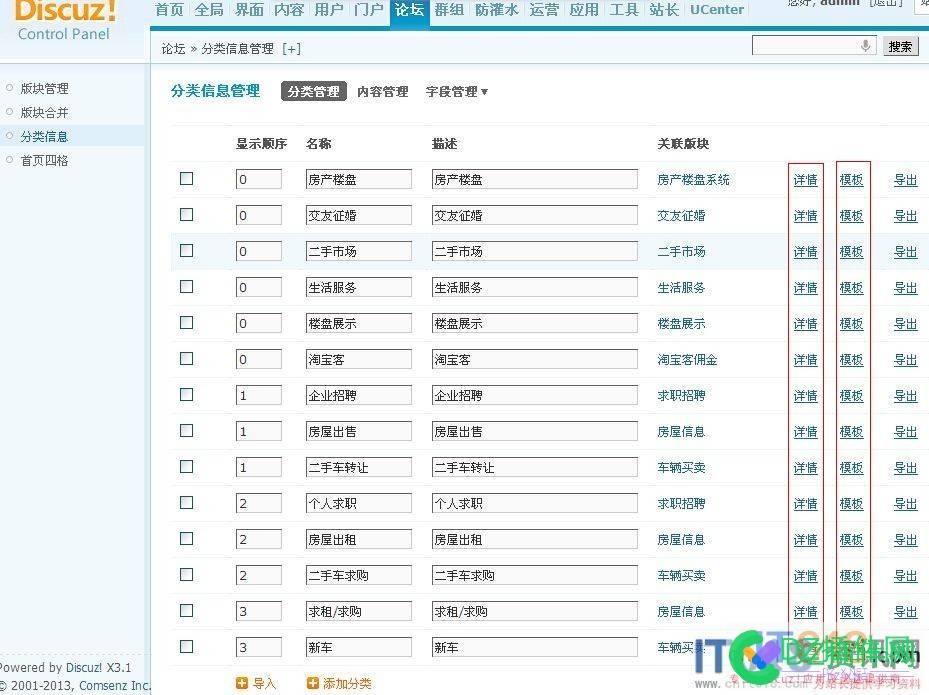
Task: Open the 防灌水 top menu
Action: pos(496,9)
